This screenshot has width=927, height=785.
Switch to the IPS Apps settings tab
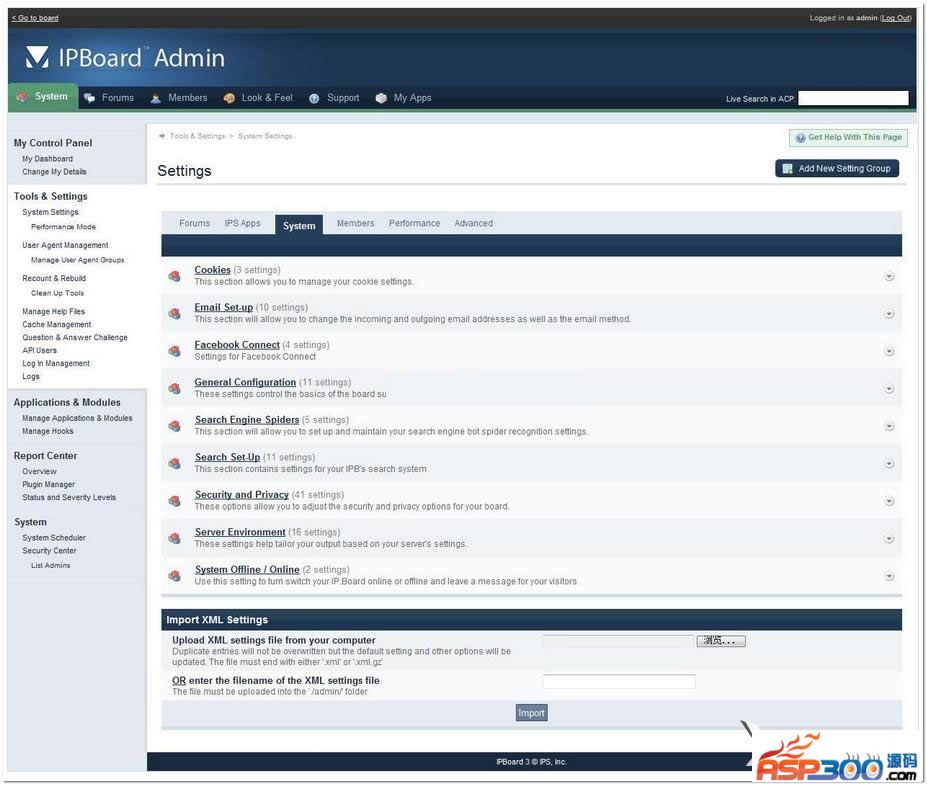[242, 223]
